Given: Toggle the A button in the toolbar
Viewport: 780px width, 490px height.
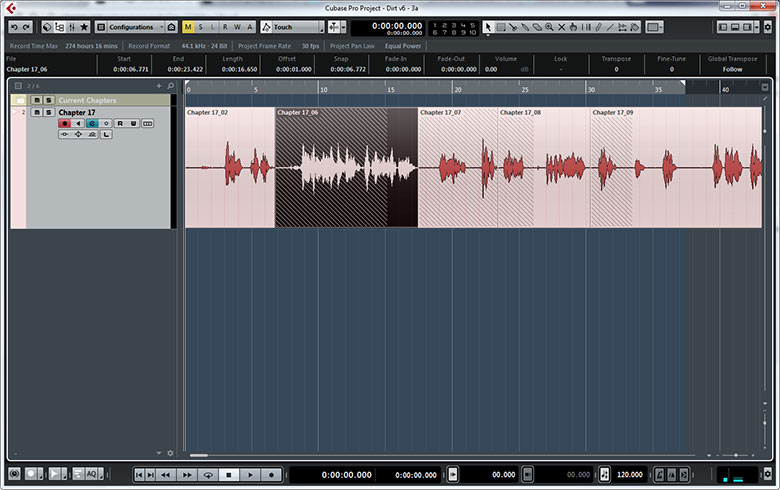Looking at the screenshot, I should 250,27.
